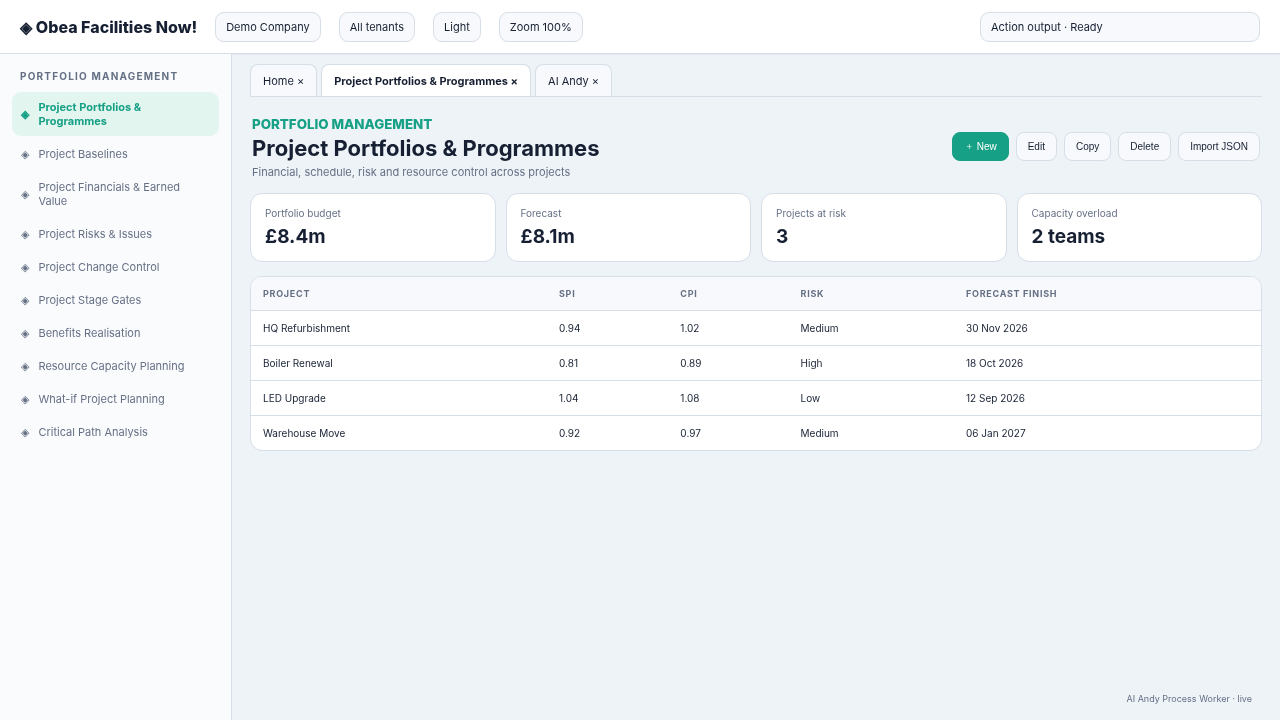Image resolution: width=1280 pixels, height=720 pixels.
Task: Click the Obea Facilities Now! logo
Action: click(x=108, y=27)
